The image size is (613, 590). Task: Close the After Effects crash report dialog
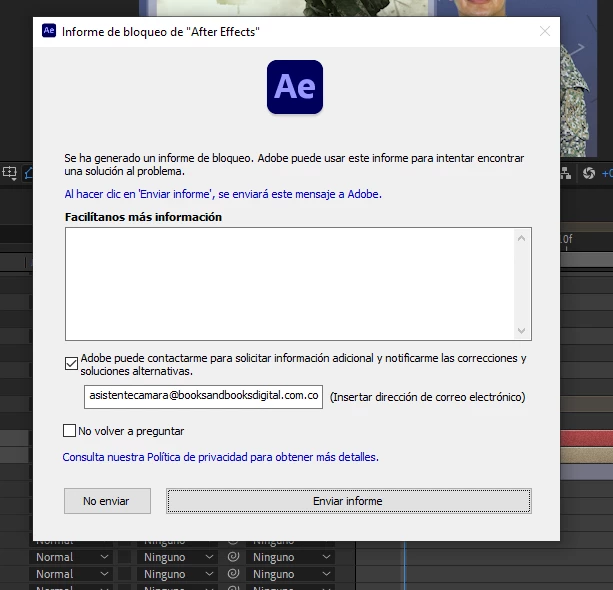[545, 31]
